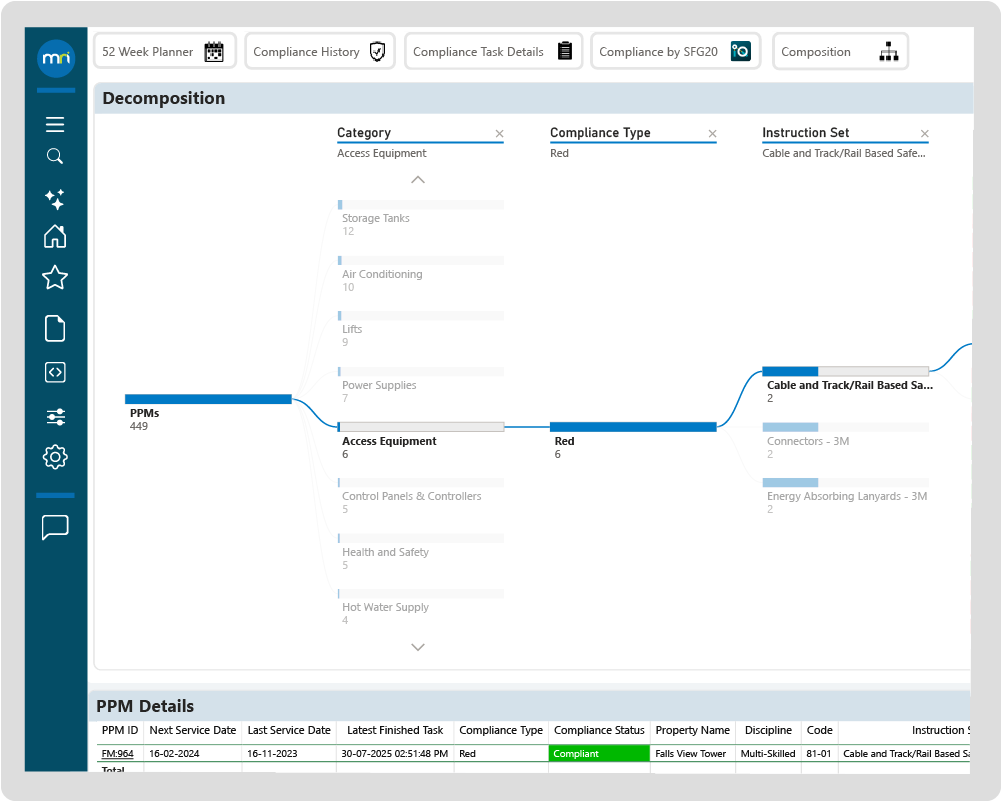Open Favorites star icon
The image size is (1002, 802).
(55, 278)
